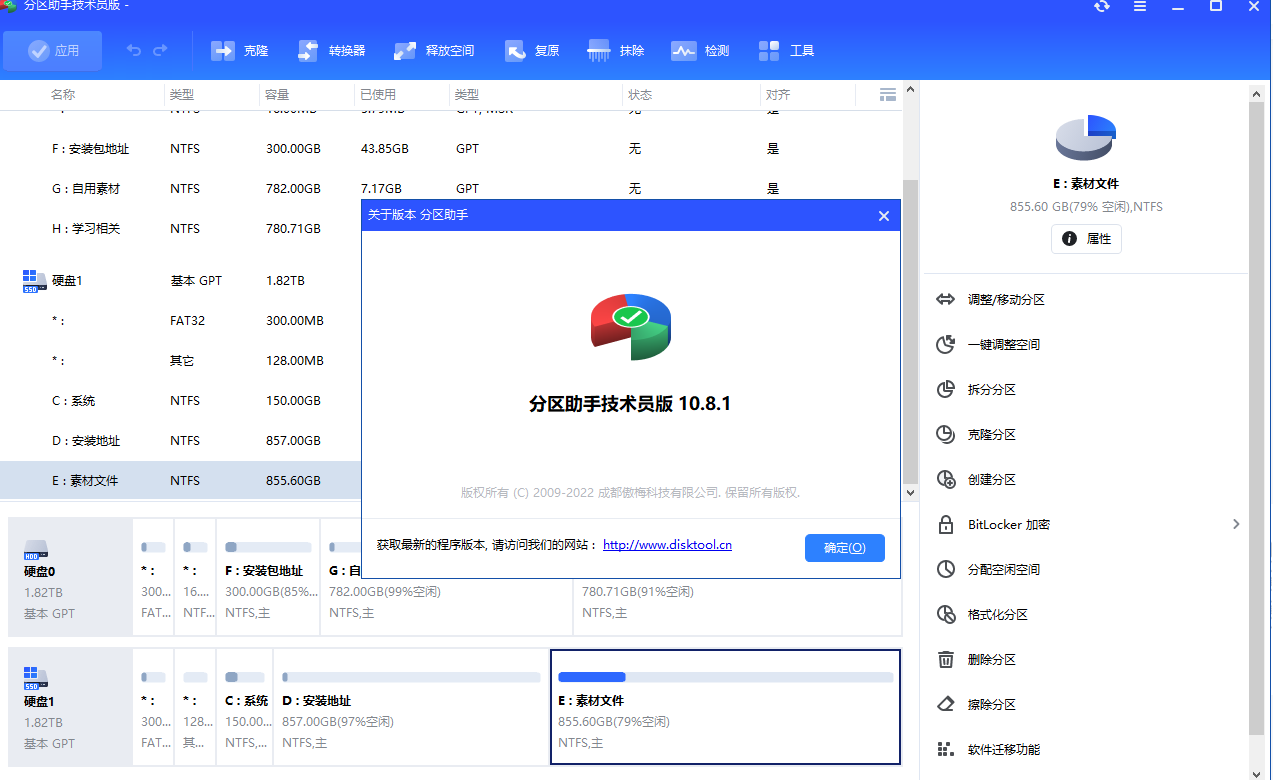Confirm the about dialog with 确定(O)
Screen dimensions: 1273x780
pos(844,547)
